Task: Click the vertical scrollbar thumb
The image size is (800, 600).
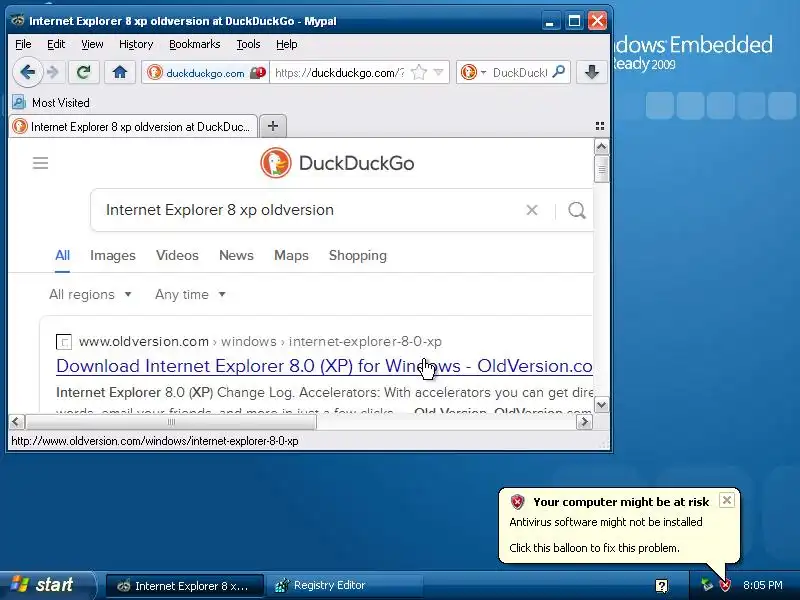Action: tap(602, 169)
